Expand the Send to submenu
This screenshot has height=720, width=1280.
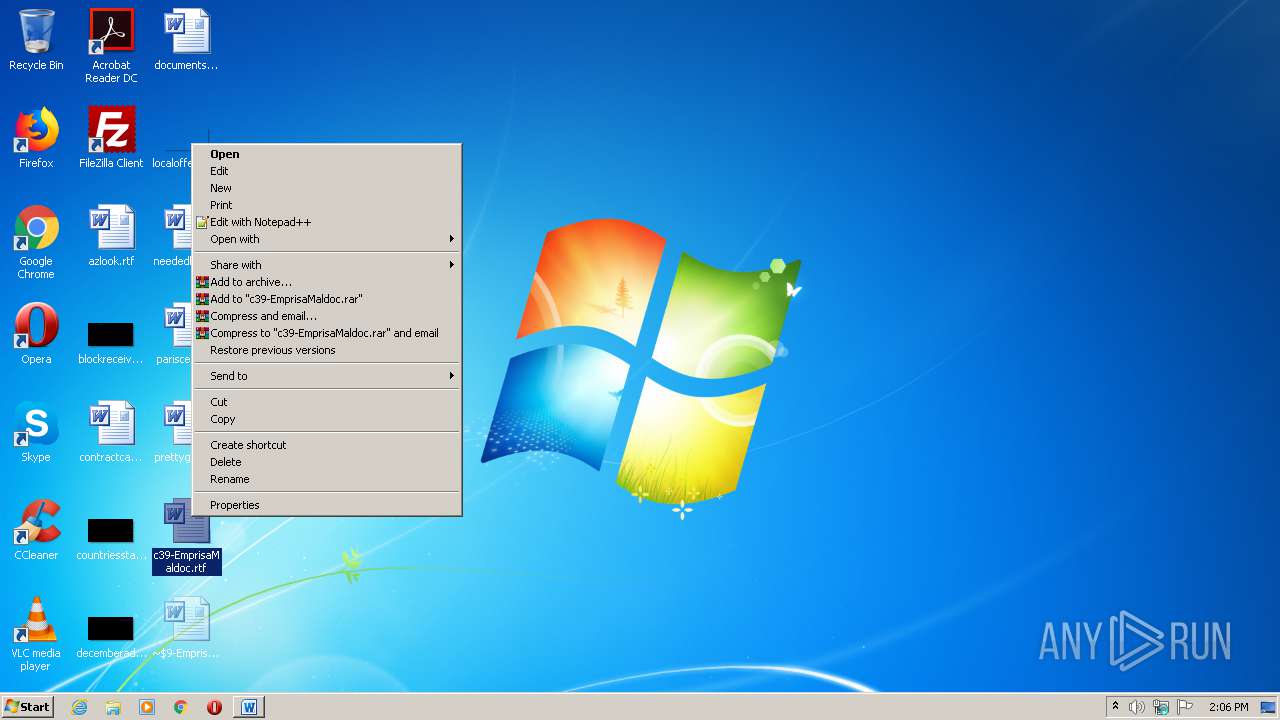[x=327, y=376]
